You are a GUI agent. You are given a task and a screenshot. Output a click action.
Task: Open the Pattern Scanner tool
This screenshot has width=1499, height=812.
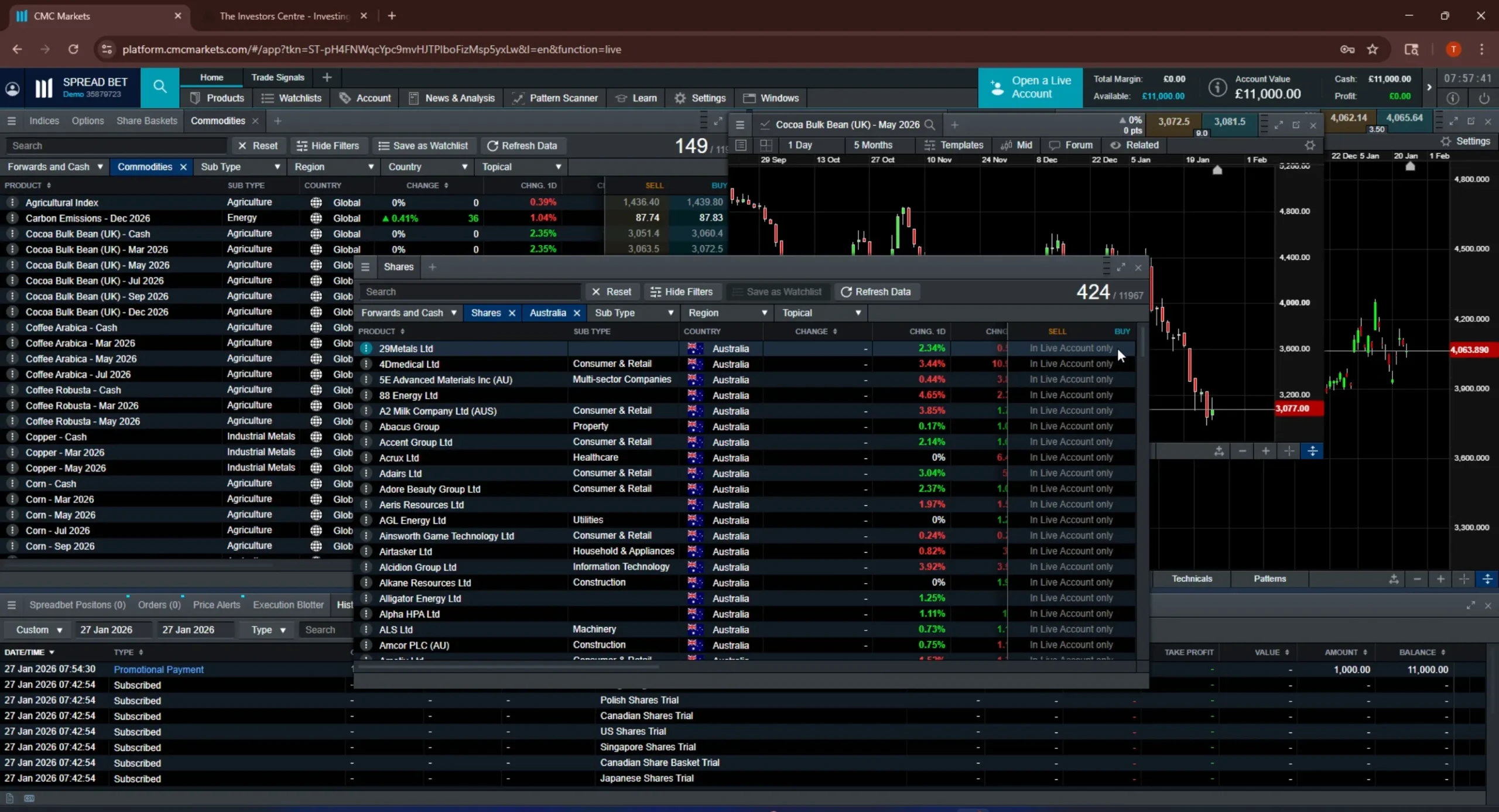tap(554, 98)
